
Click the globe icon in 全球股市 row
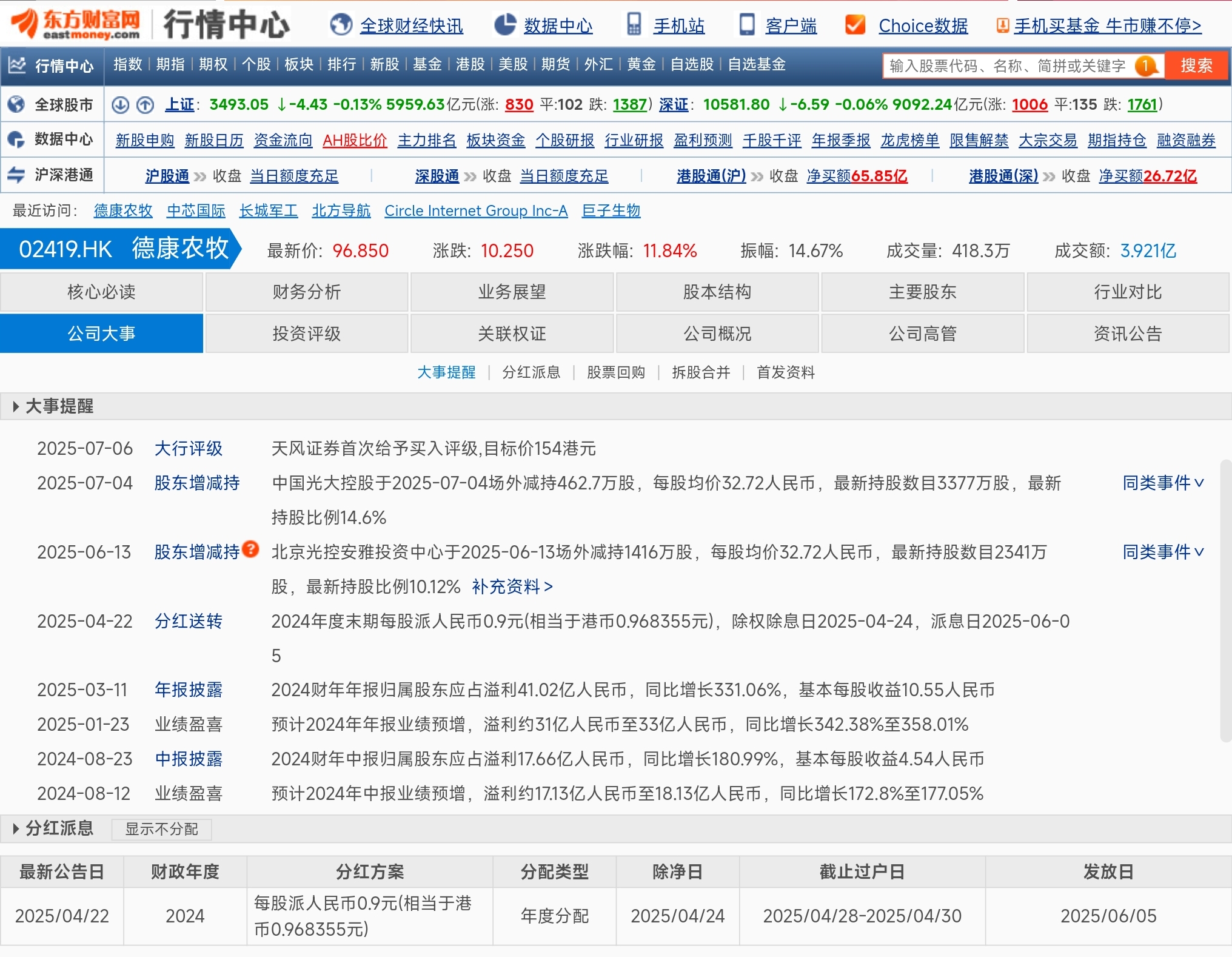(16, 104)
